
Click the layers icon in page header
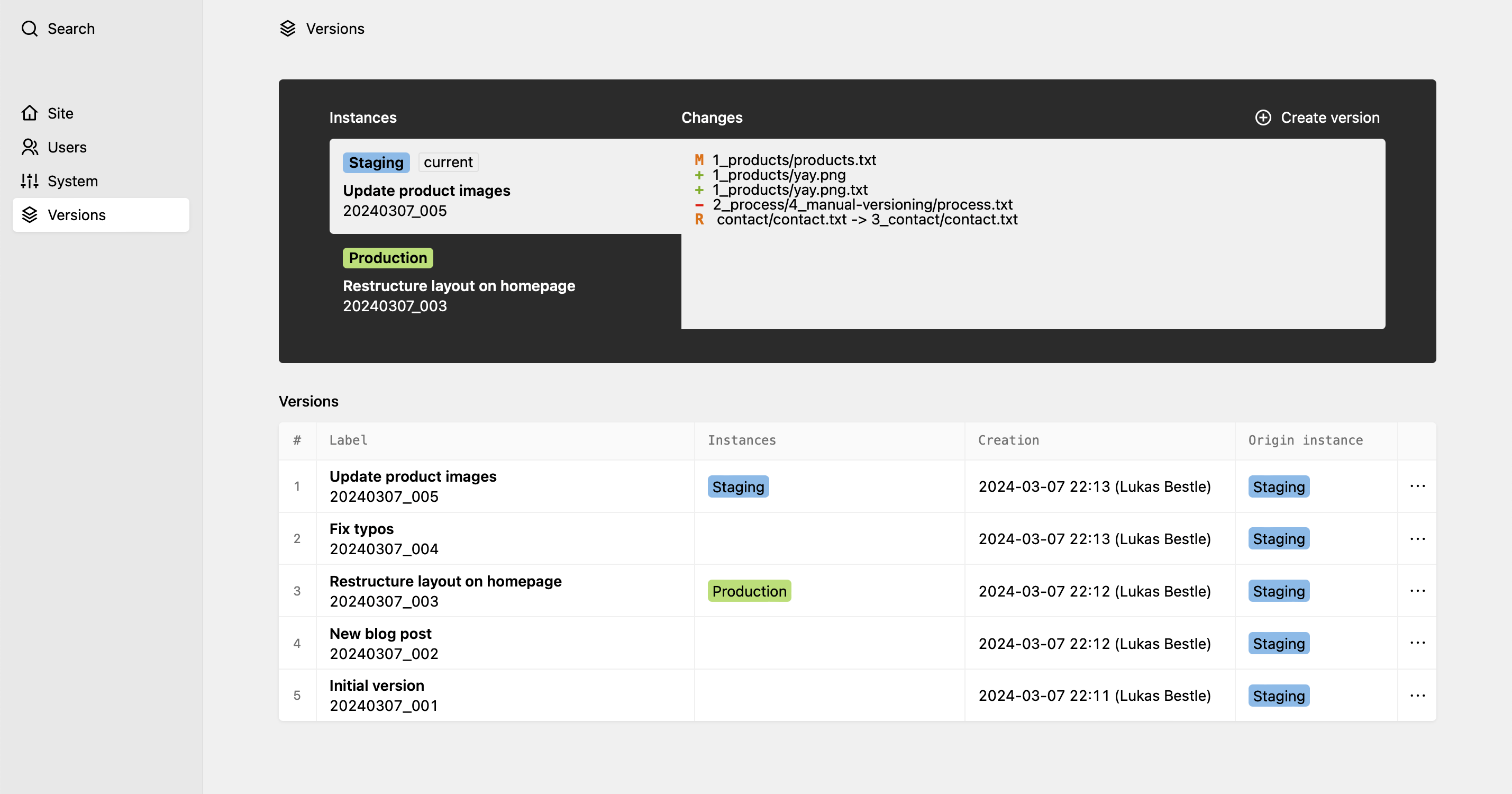click(288, 28)
